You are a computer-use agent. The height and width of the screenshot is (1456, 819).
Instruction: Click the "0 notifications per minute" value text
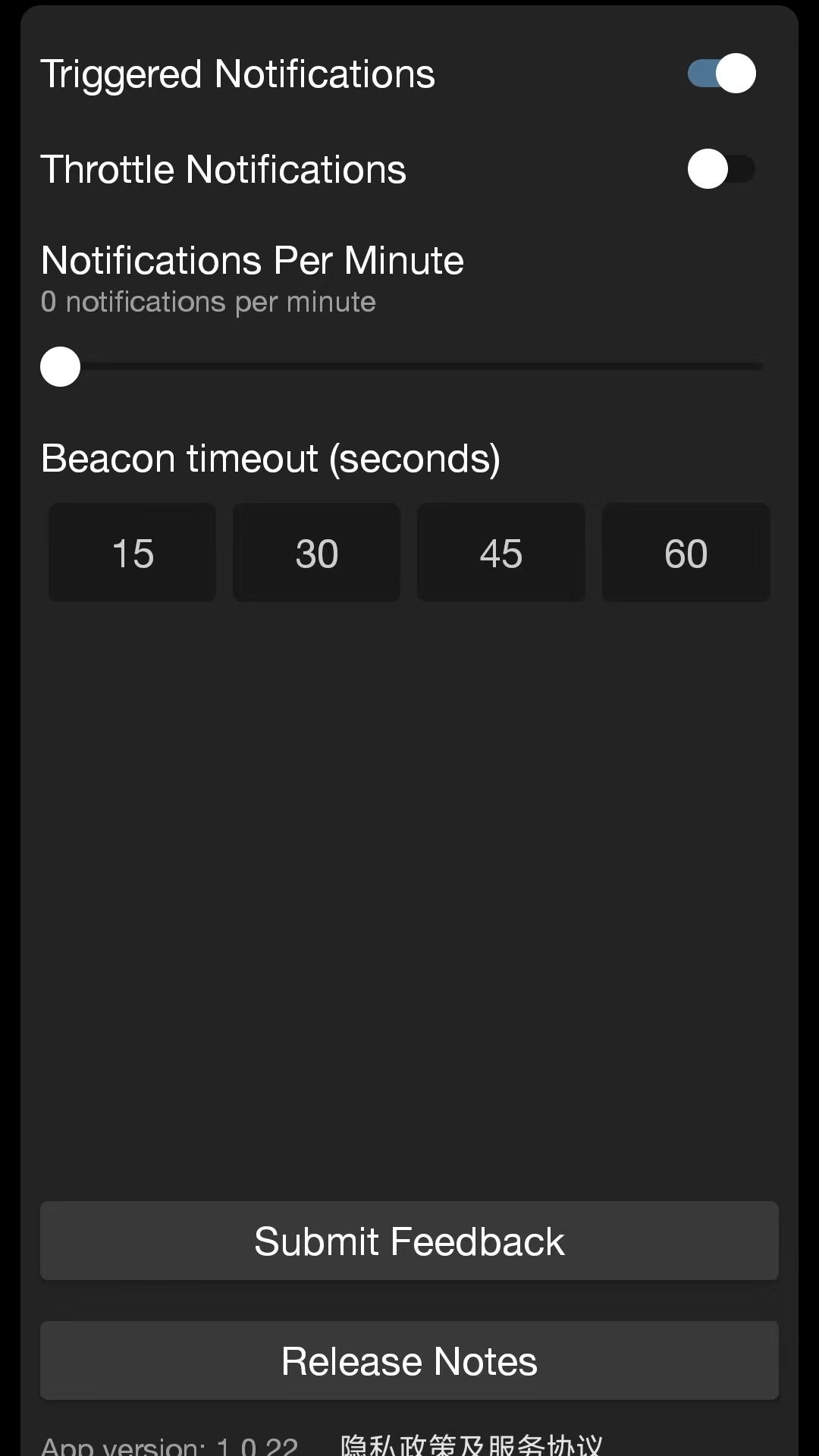tap(209, 303)
